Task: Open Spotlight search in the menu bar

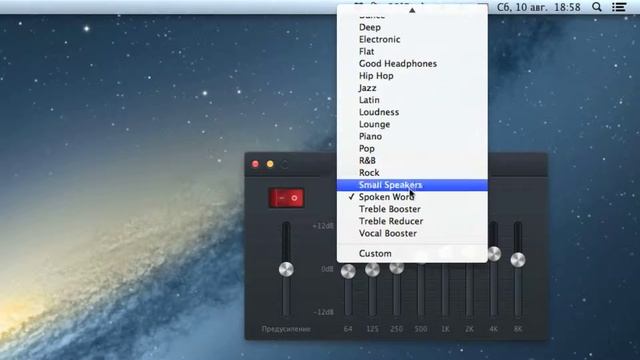Action: pos(597,7)
